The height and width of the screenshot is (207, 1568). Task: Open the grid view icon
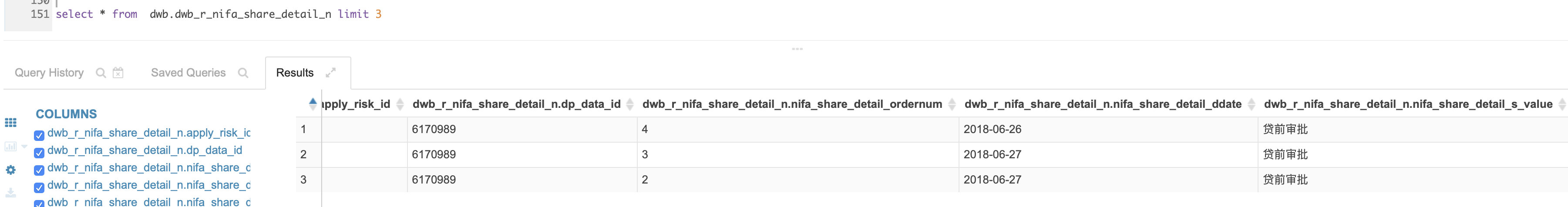coord(10,122)
